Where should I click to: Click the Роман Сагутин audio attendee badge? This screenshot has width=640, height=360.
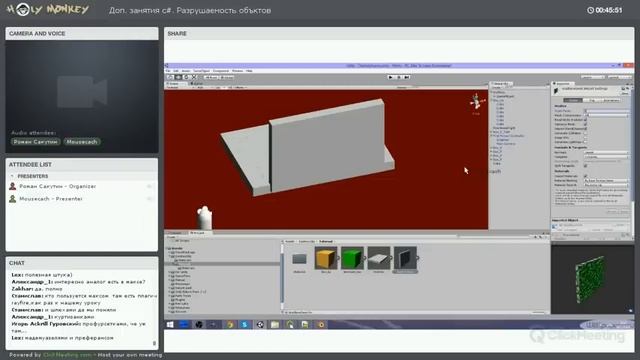point(36,142)
